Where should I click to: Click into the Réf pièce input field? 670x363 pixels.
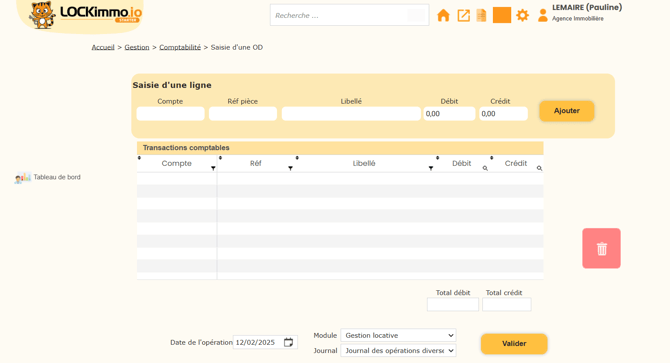coord(243,114)
